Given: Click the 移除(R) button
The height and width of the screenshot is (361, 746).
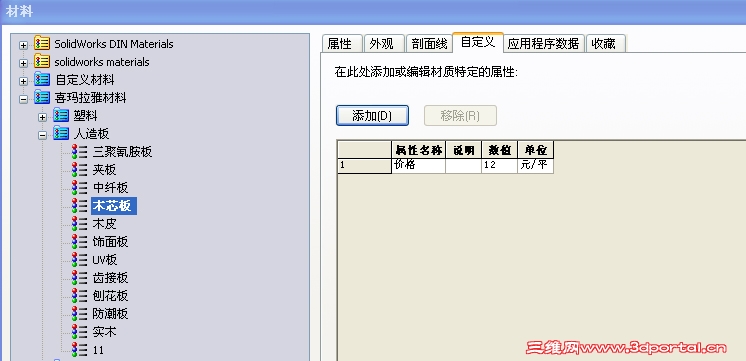Looking at the screenshot, I should pos(460,116).
